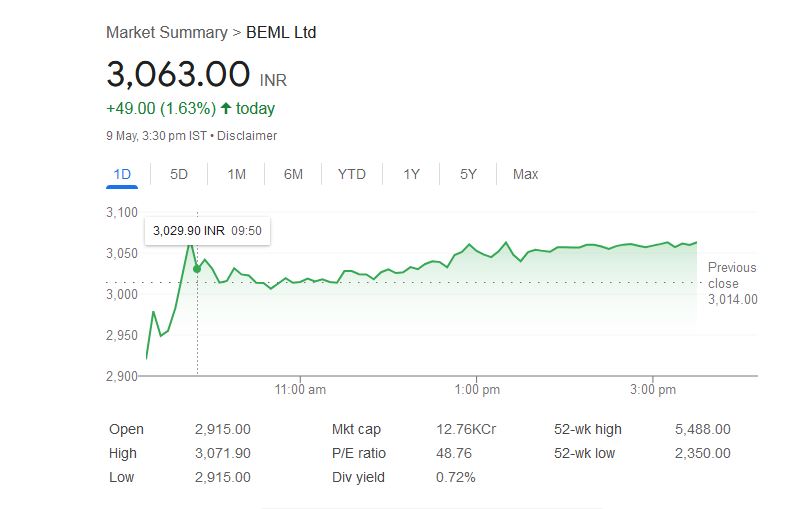Click the 11:00 am axis label

tap(300, 389)
